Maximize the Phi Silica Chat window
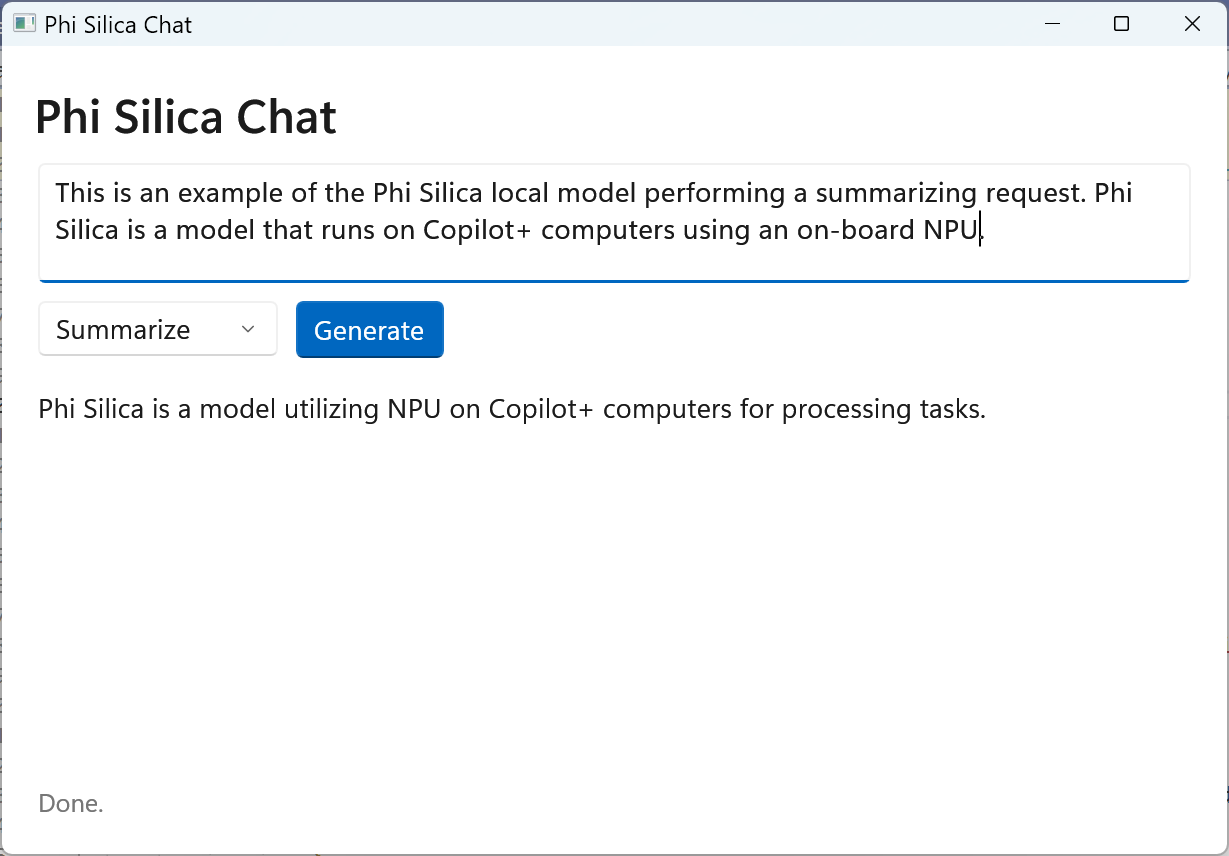This screenshot has width=1229, height=856. (x=1121, y=24)
